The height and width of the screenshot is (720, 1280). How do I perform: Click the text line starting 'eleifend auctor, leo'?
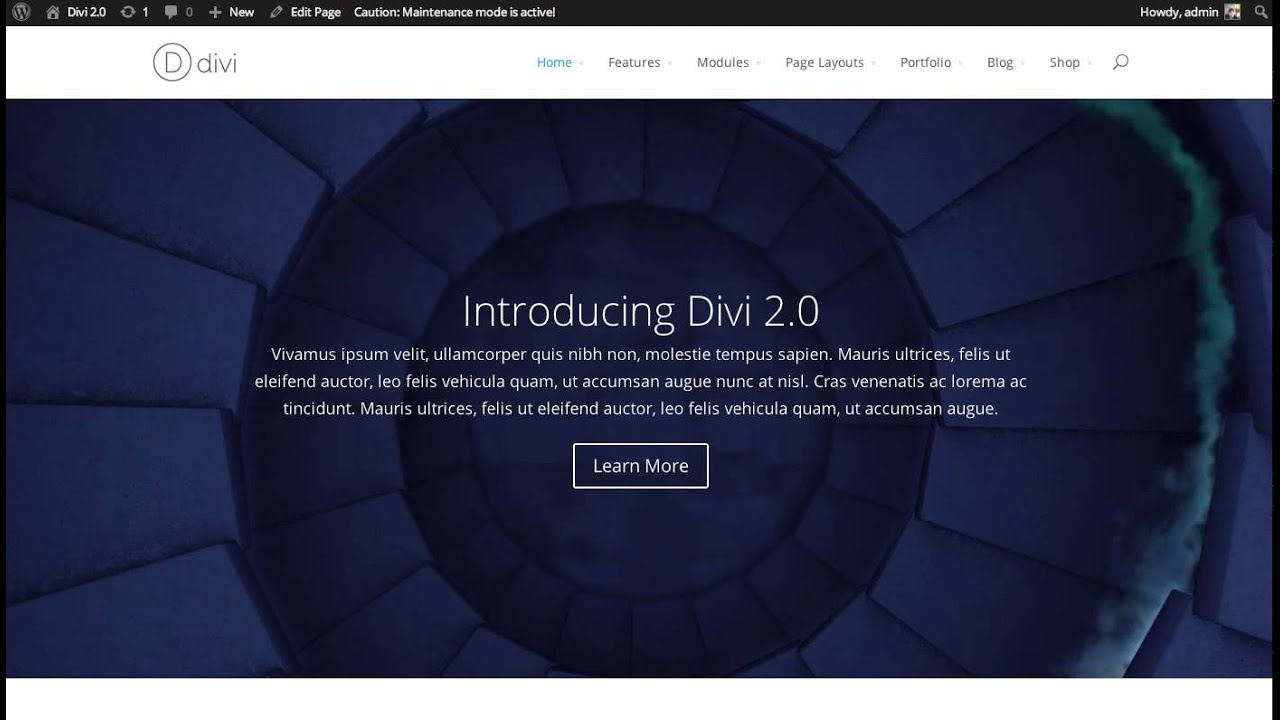tap(641, 381)
